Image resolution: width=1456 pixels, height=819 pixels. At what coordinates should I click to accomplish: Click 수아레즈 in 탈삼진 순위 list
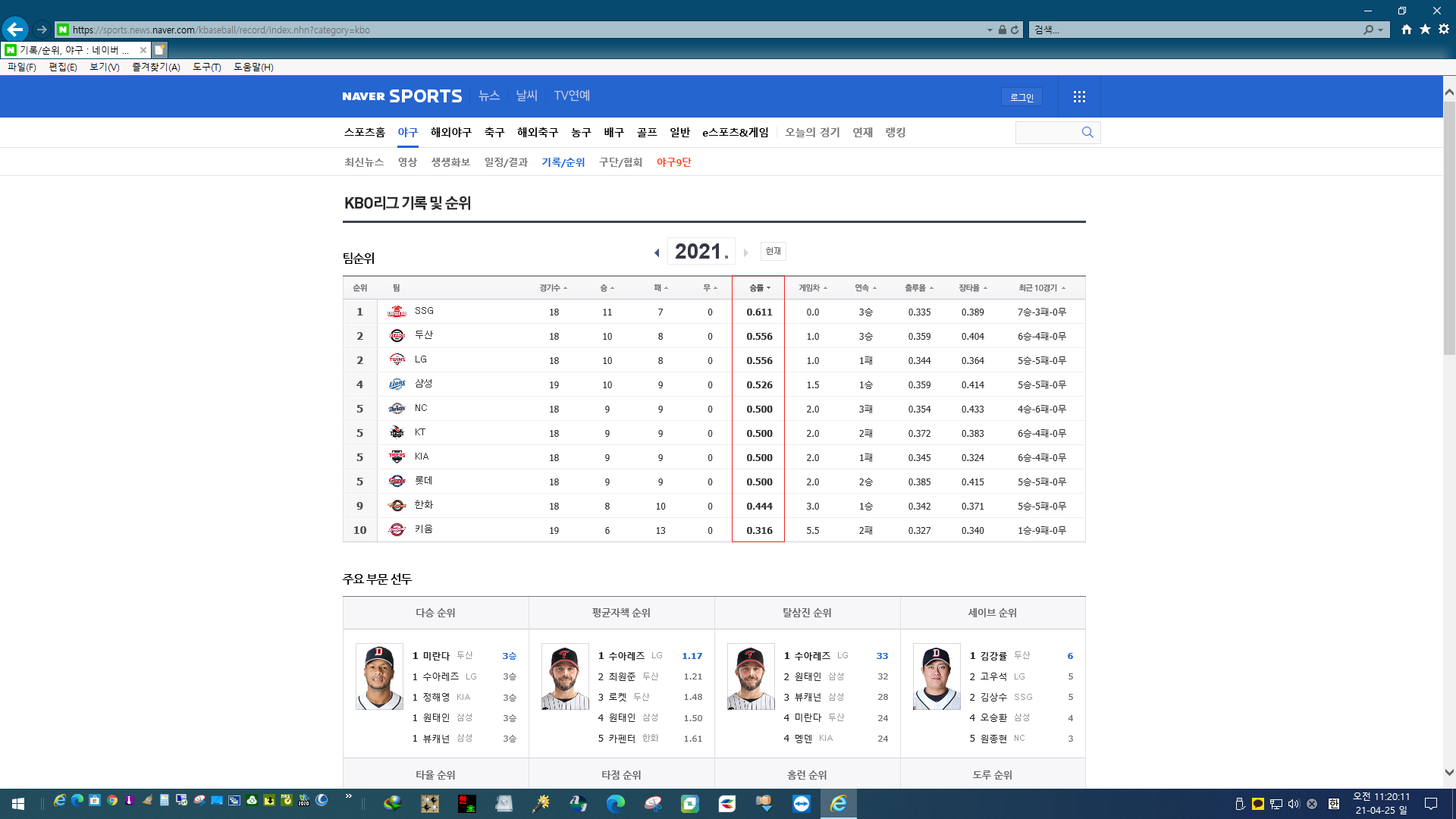pos(811,656)
